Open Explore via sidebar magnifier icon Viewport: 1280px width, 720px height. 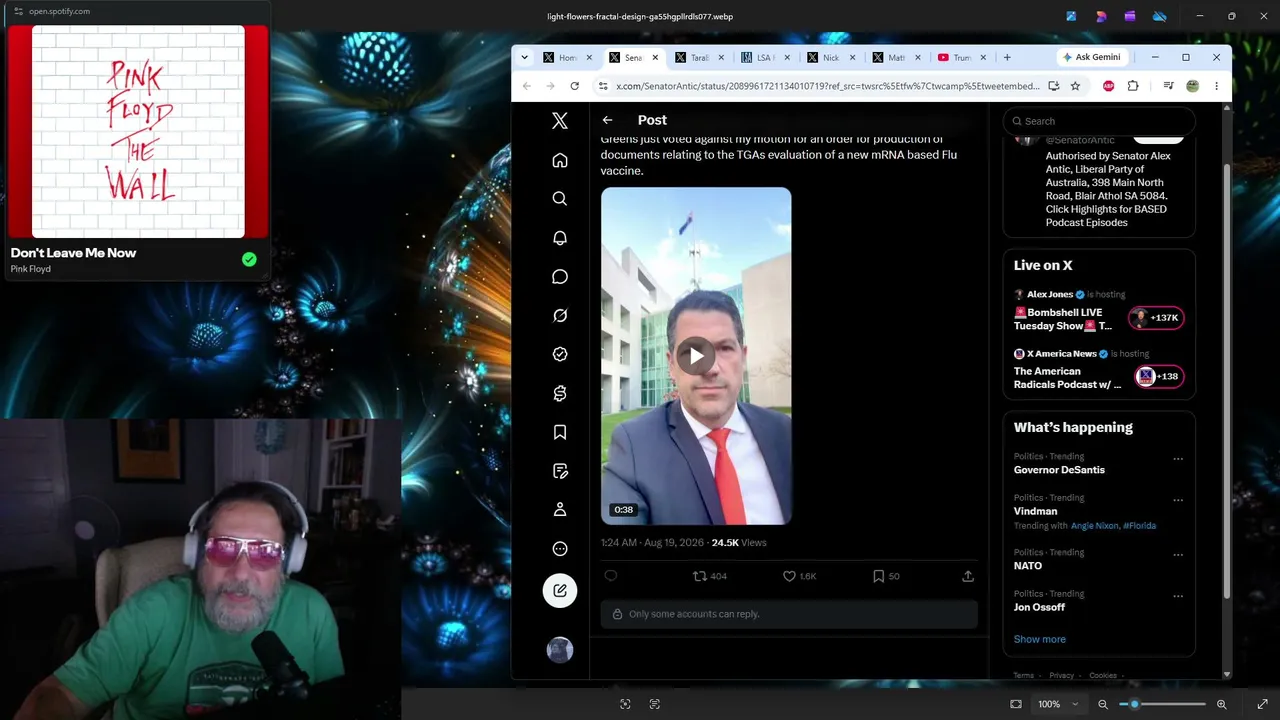pos(560,199)
